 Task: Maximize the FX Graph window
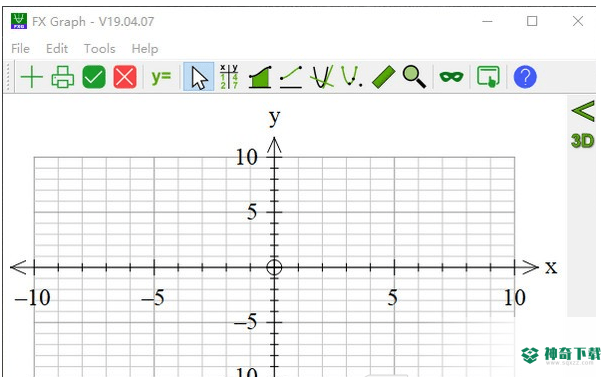click(x=532, y=21)
